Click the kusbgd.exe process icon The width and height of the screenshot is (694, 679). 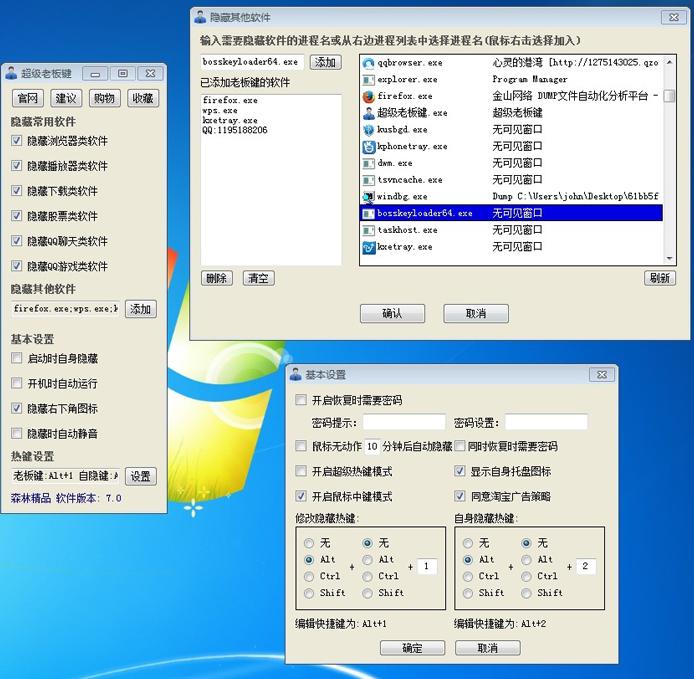[x=368, y=130]
